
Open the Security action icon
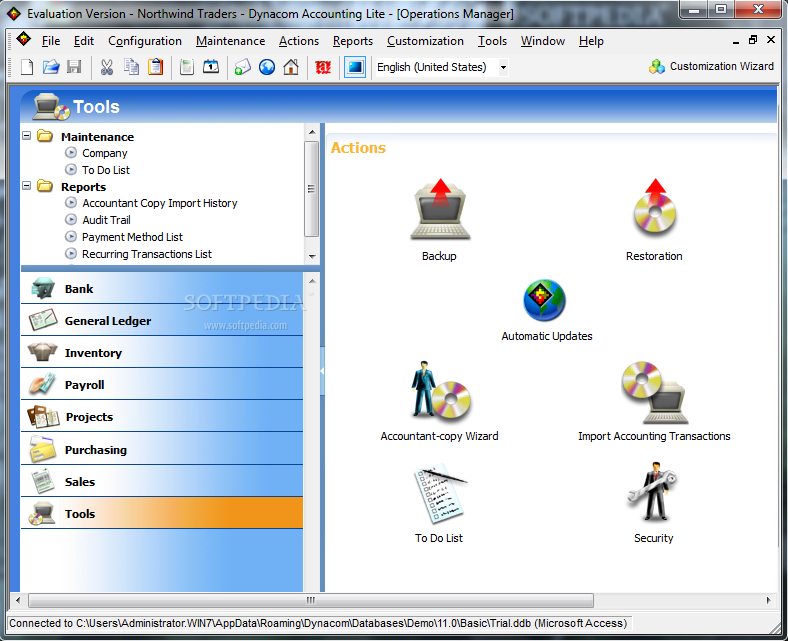pyautogui.click(x=653, y=491)
